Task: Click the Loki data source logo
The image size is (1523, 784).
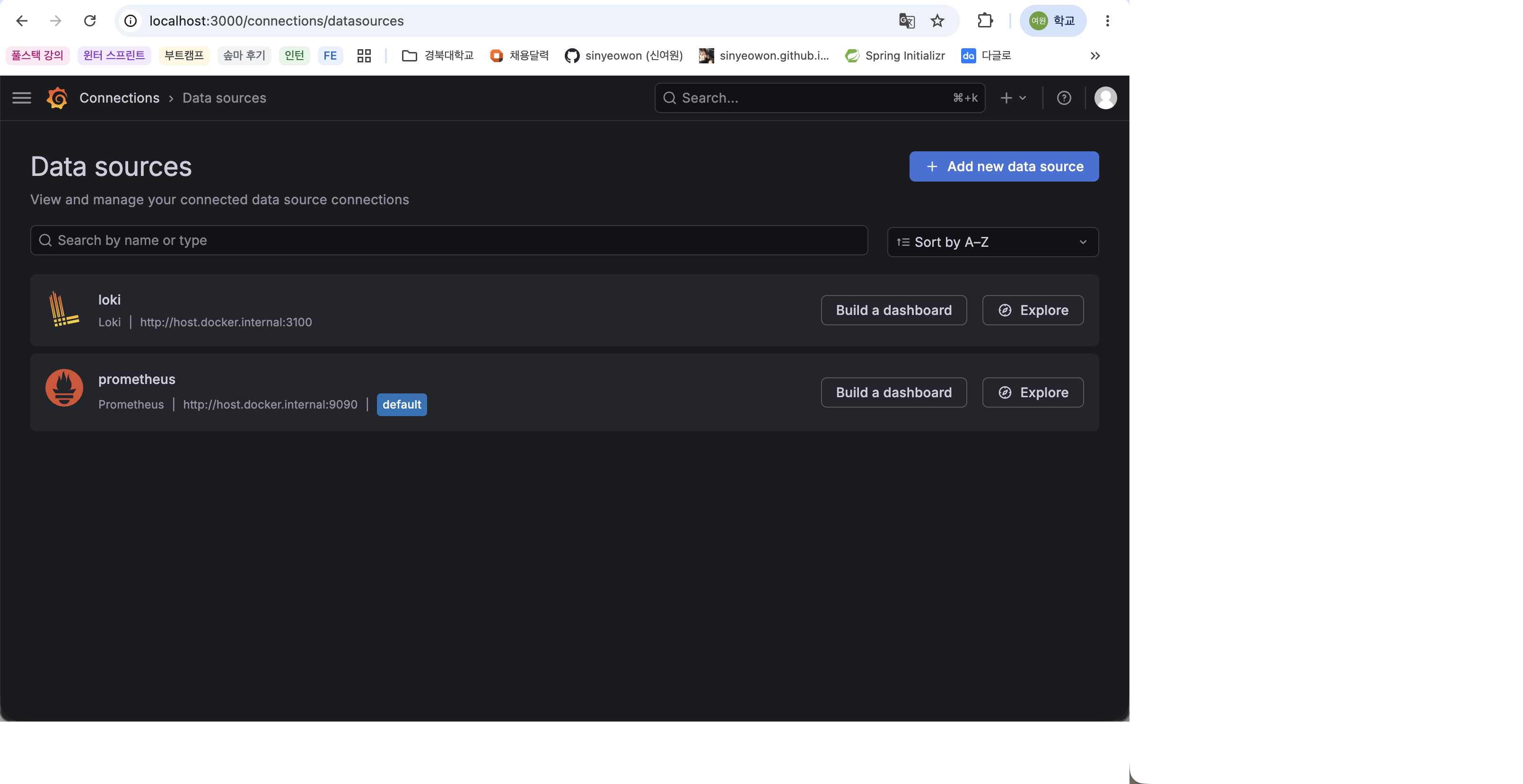Action: (x=64, y=309)
